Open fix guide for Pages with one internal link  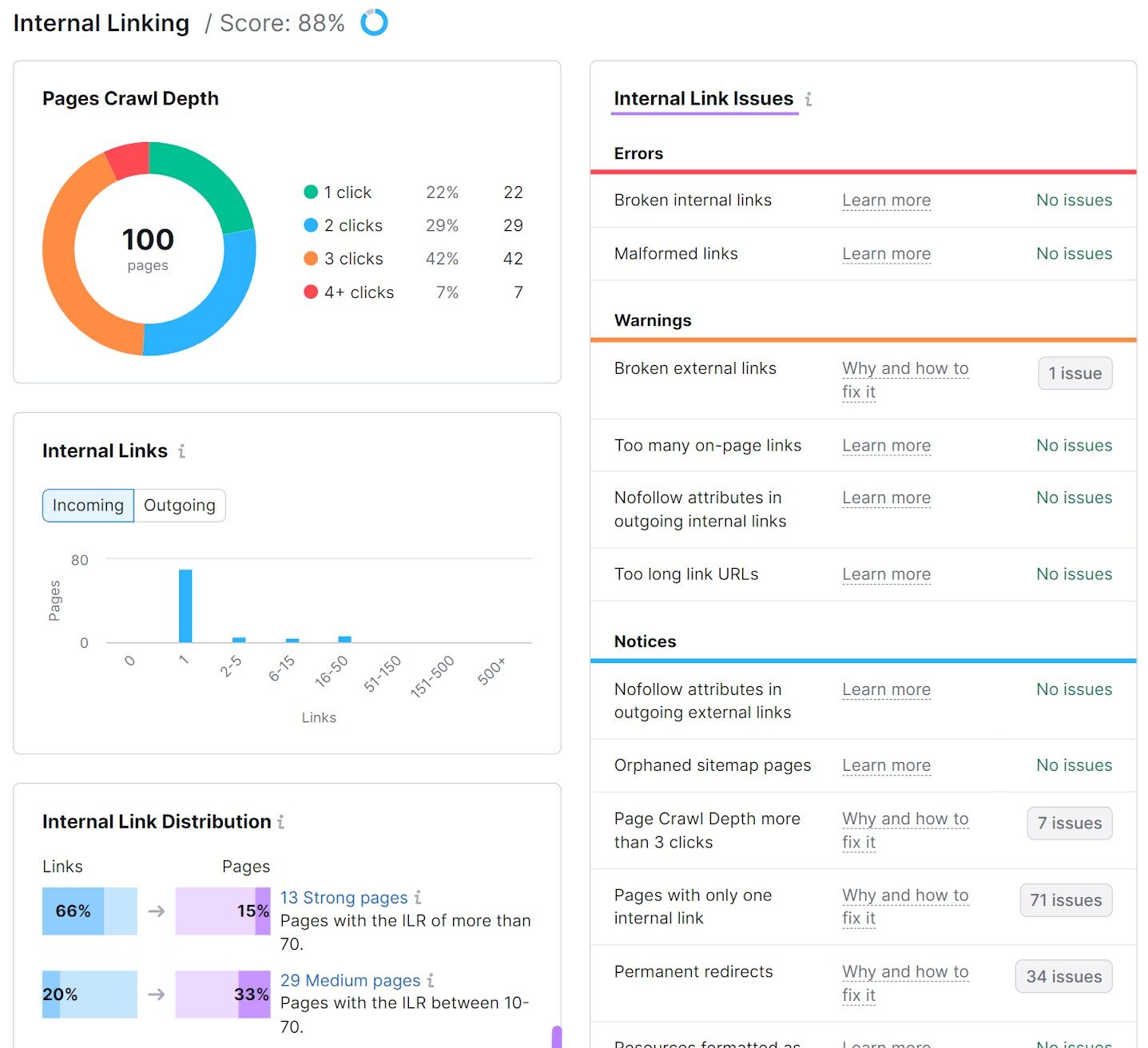(x=905, y=907)
